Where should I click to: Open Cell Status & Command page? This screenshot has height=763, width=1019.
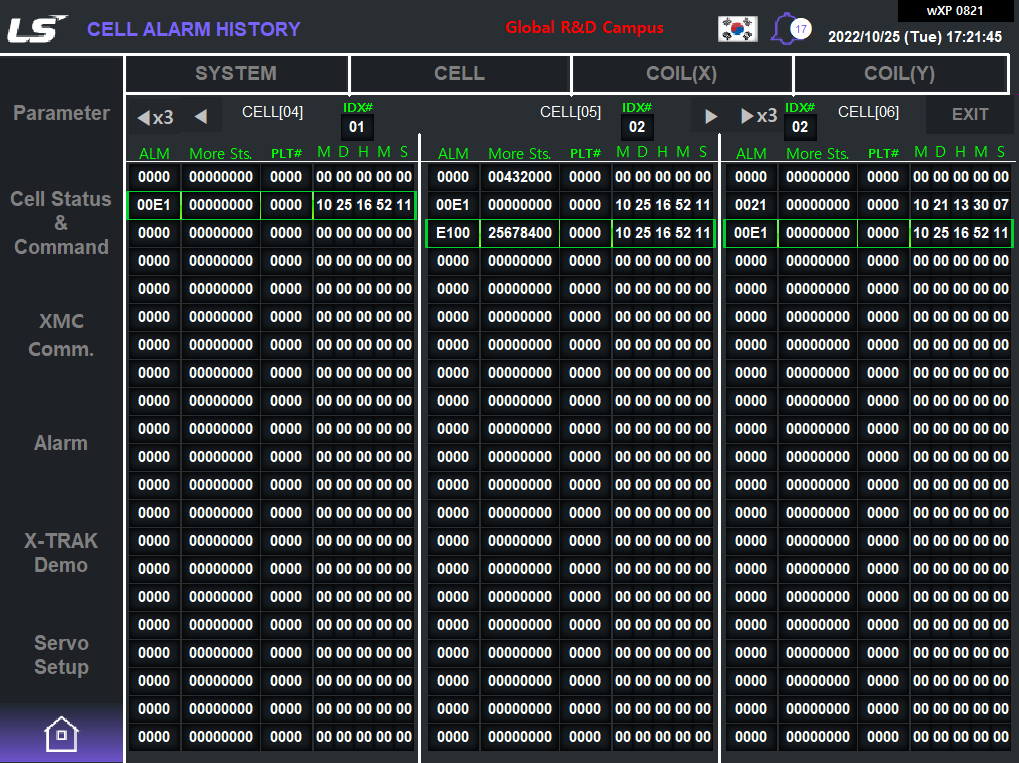click(x=61, y=223)
